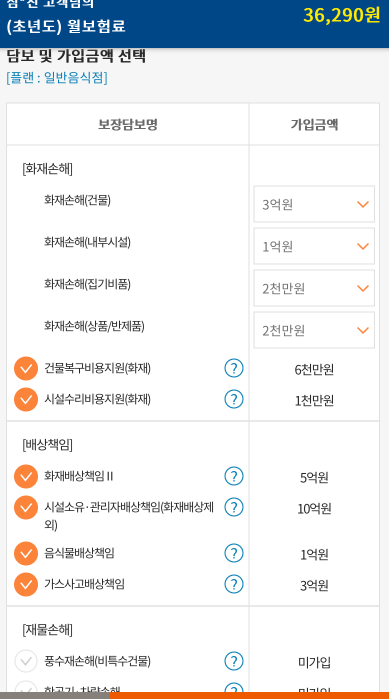Click the orange button at bottom

(250, 695)
